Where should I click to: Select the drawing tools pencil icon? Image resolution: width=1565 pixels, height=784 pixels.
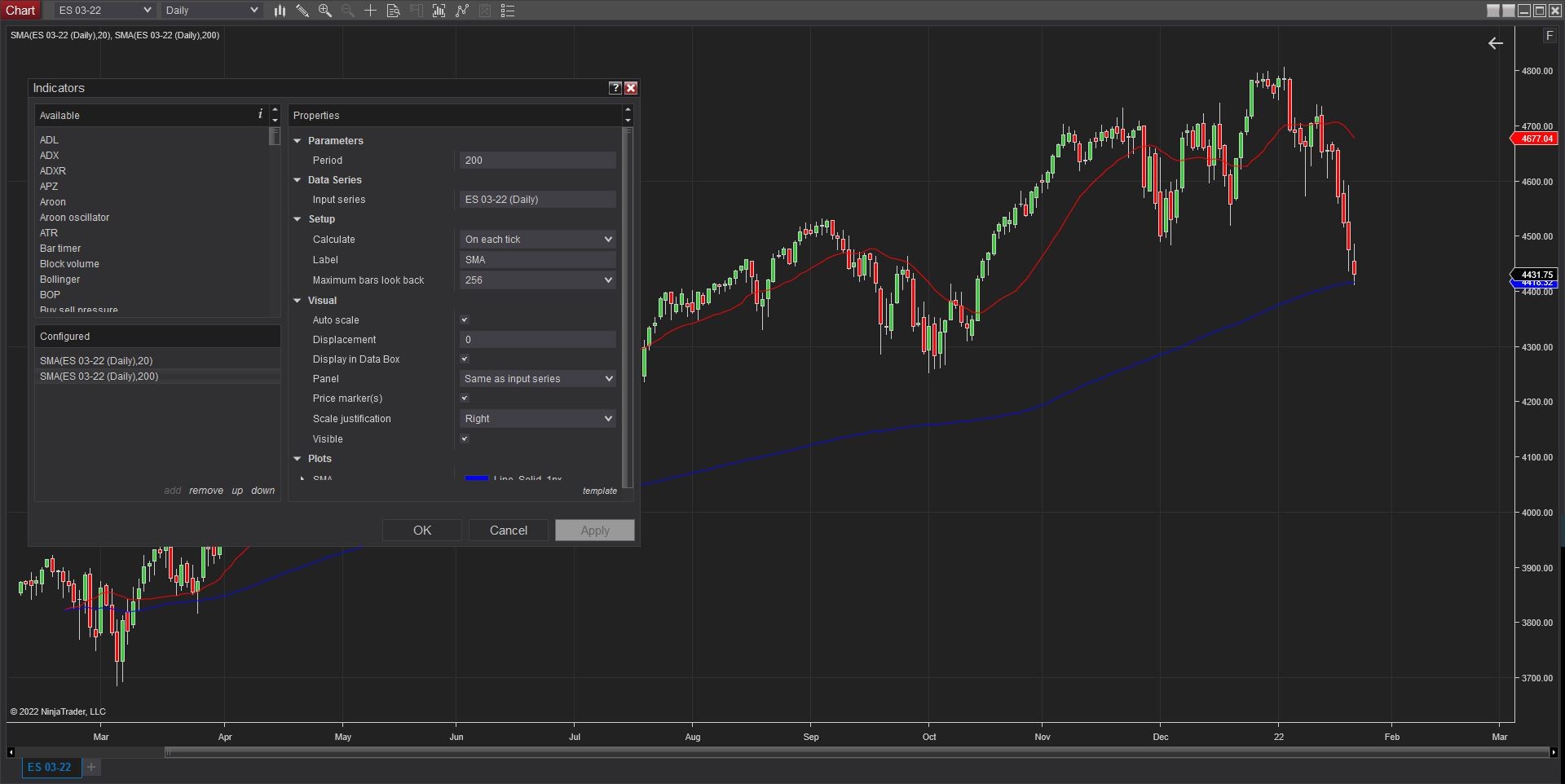pos(302,11)
